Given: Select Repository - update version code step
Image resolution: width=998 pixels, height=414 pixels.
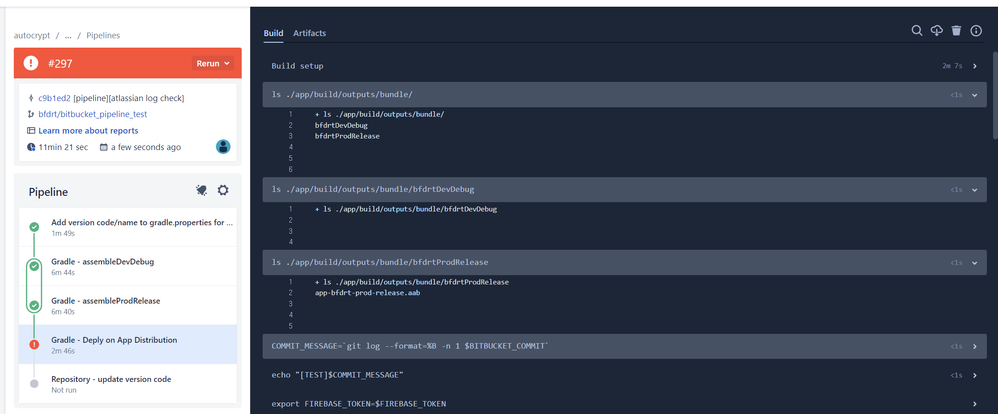Looking at the screenshot, I should coord(128,383).
